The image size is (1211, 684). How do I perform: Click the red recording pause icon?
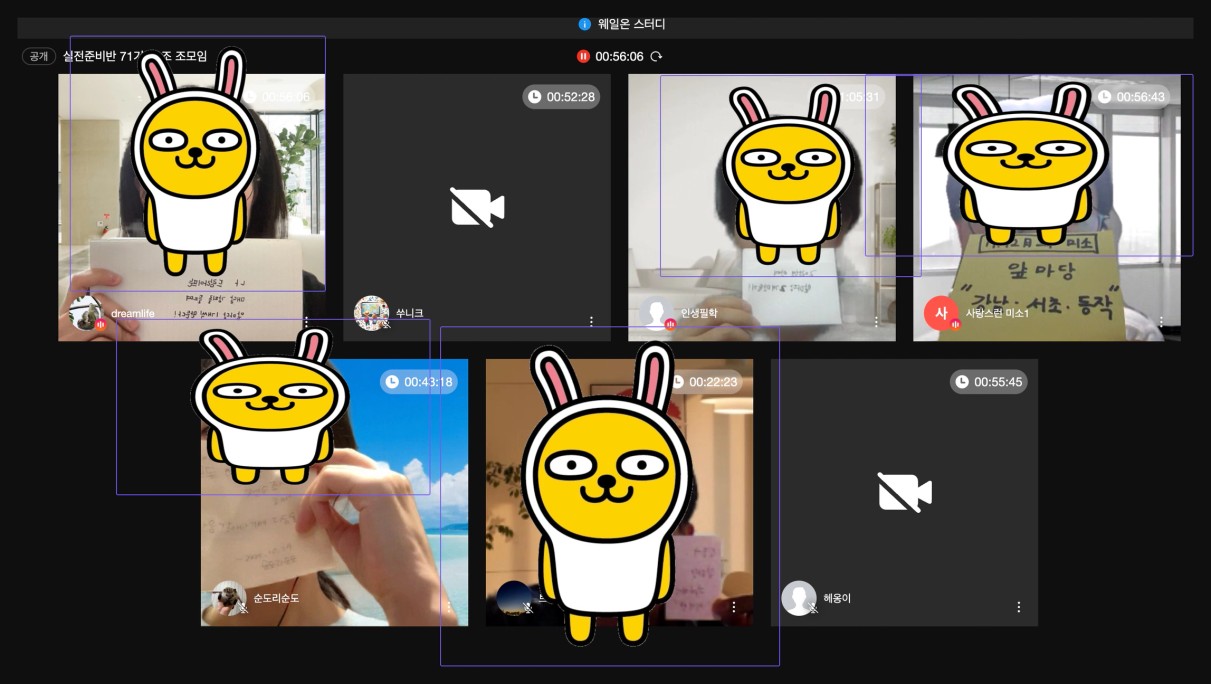[583, 57]
